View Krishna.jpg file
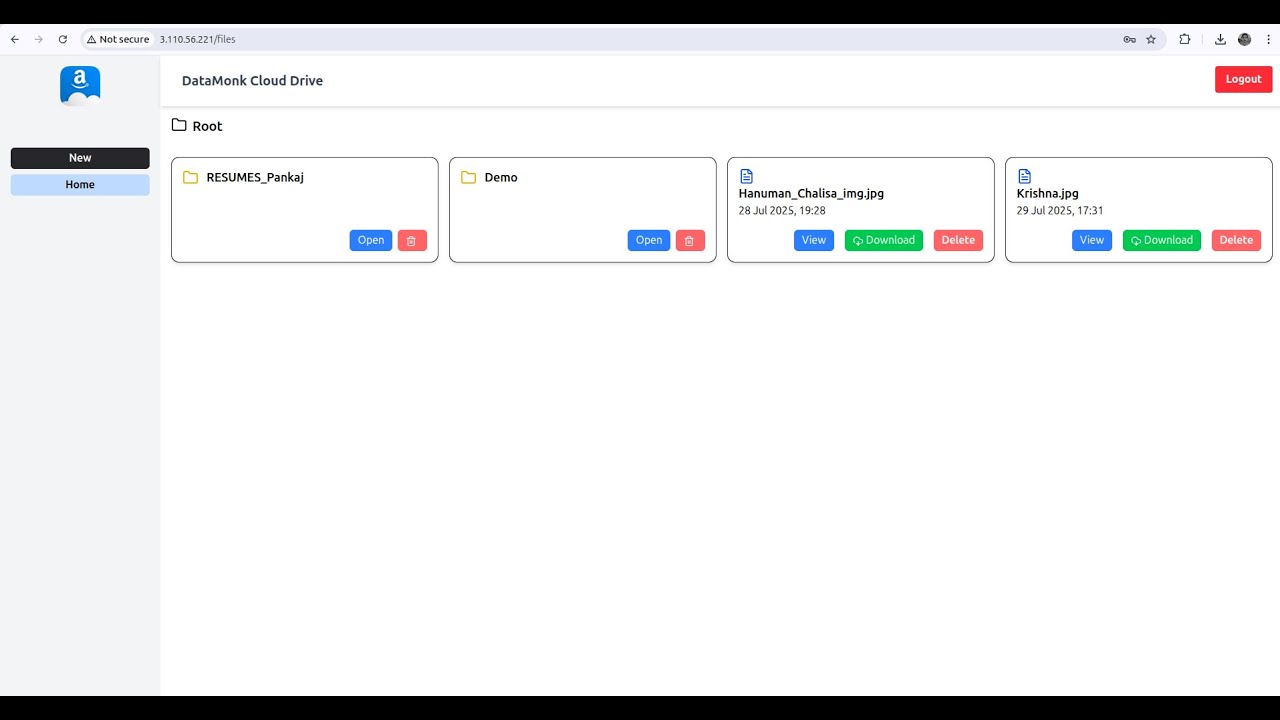 point(1092,240)
